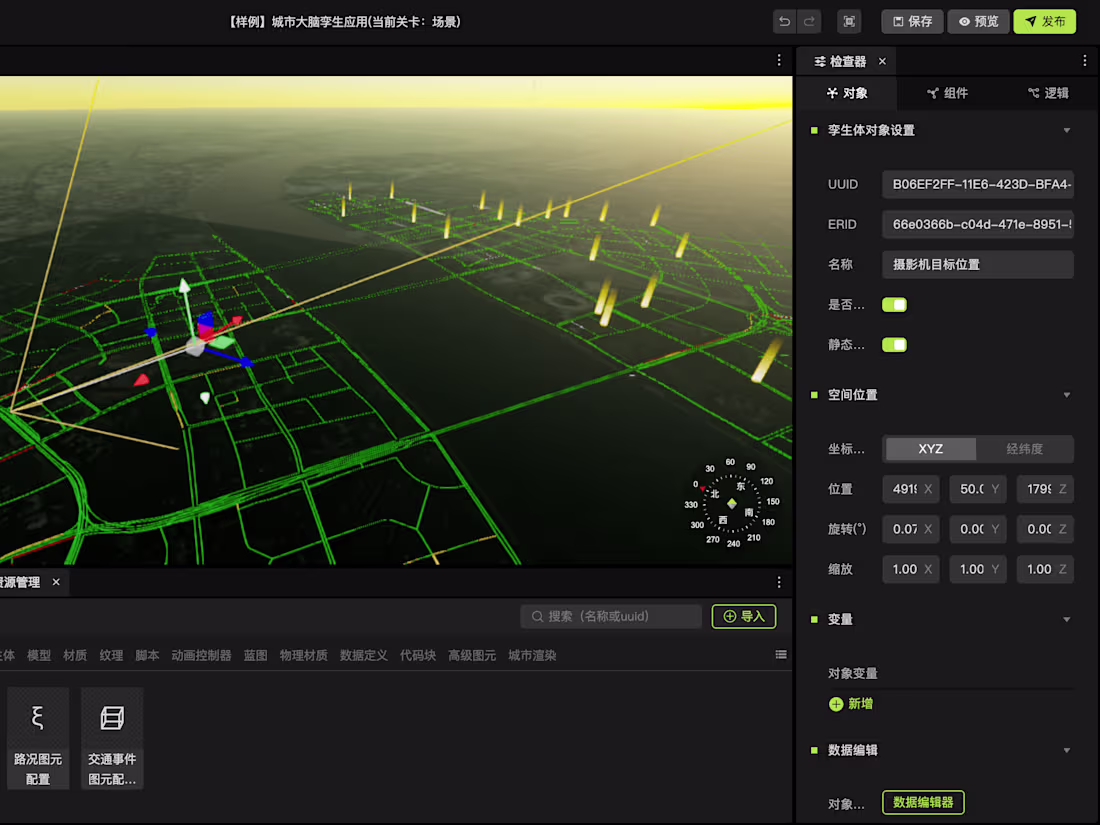Expand the 变量 section options
The width and height of the screenshot is (1100, 825).
click(x=1067, y=618)
